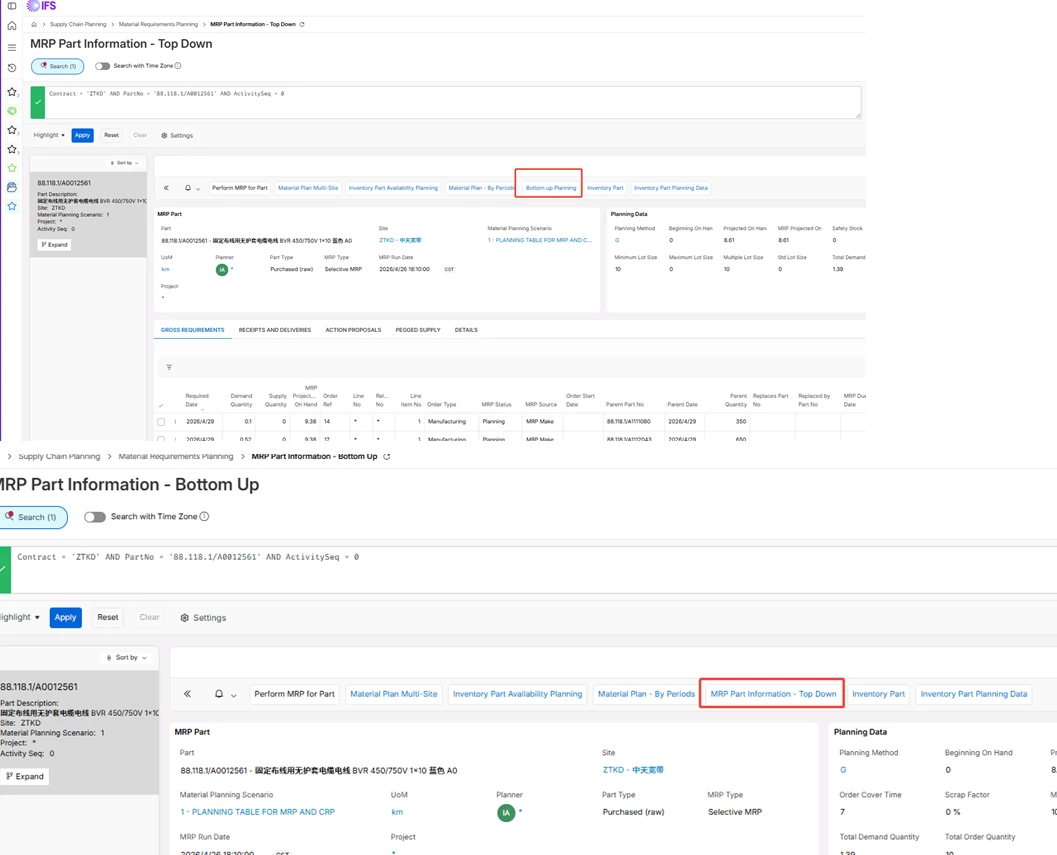Open the ZTKD site link on Bottom Up page

(633, 770)
